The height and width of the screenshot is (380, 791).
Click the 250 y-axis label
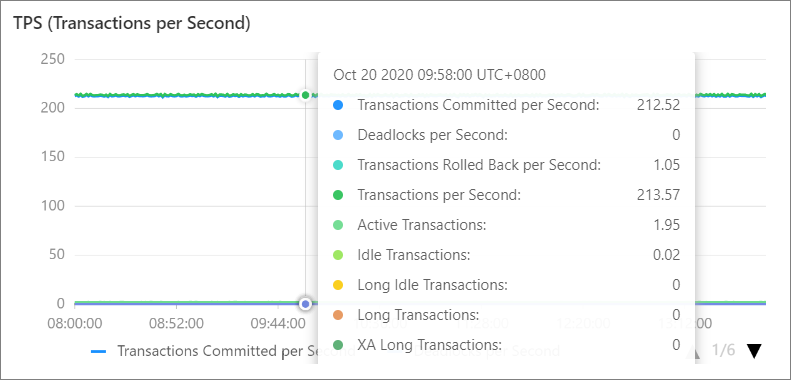[52, 59]
